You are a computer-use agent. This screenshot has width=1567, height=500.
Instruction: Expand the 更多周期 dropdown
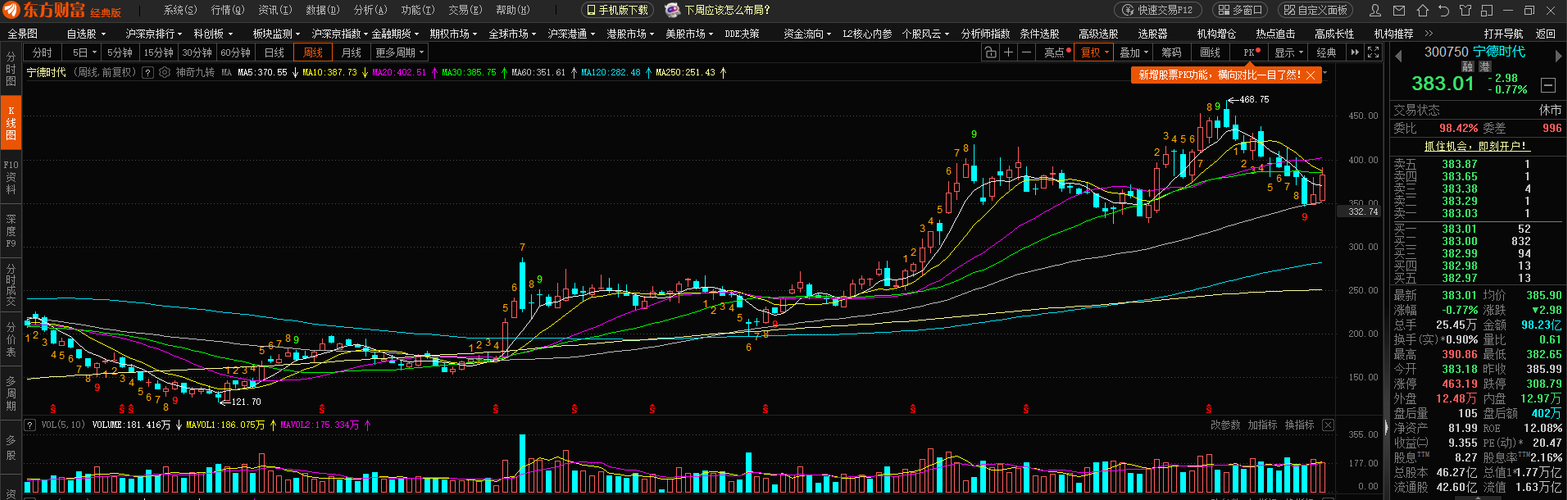click(400, 53)
